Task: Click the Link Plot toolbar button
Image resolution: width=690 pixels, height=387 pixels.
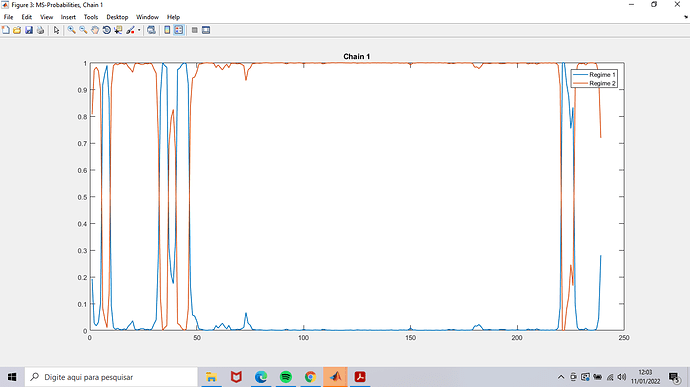Action: pyautogui.click(x=151, y=30)
